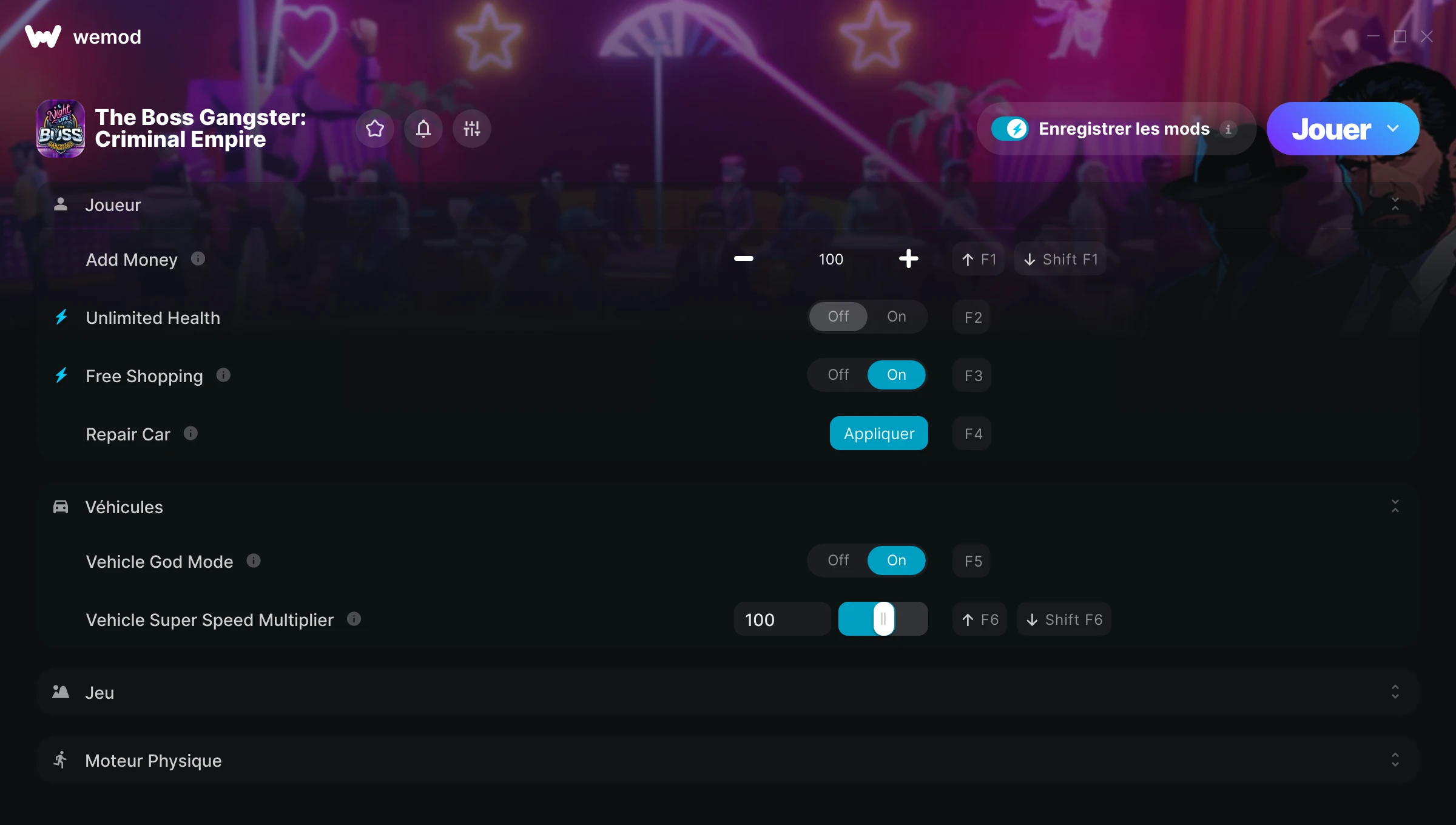The height and width of the screenshot is (825, 1456).
Task: Open notifications bell icon
Action: 423,129
